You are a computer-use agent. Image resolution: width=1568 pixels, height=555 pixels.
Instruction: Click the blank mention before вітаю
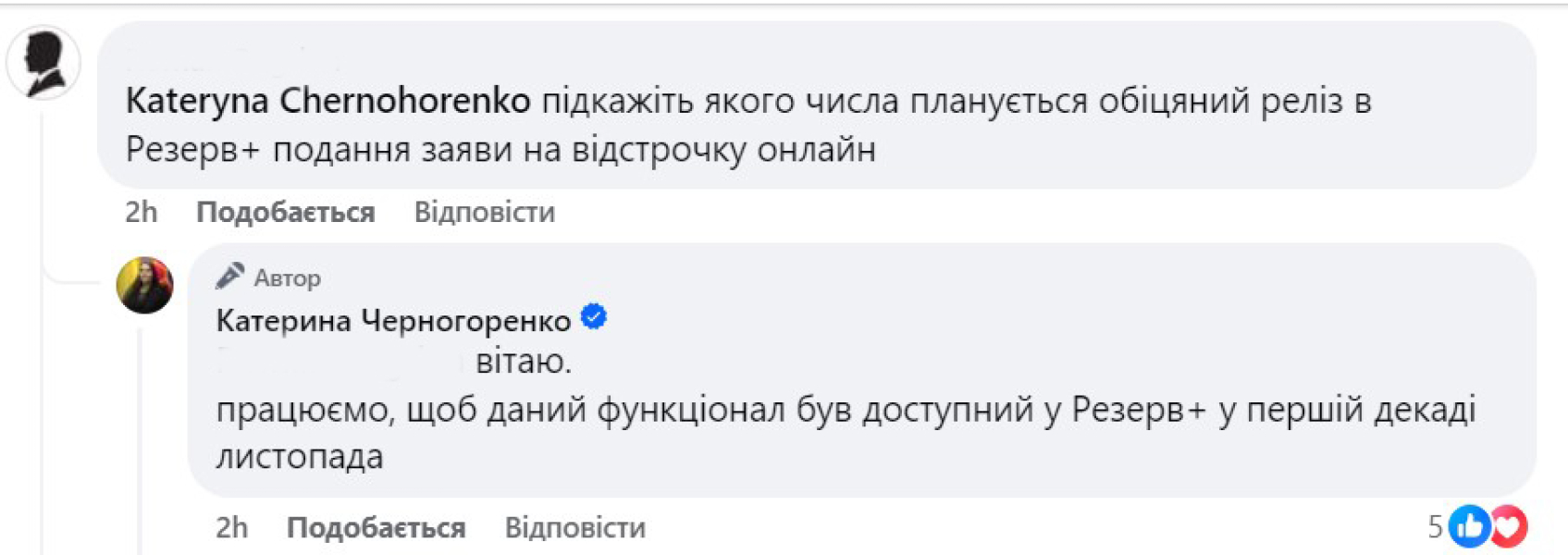coord(340,361)
